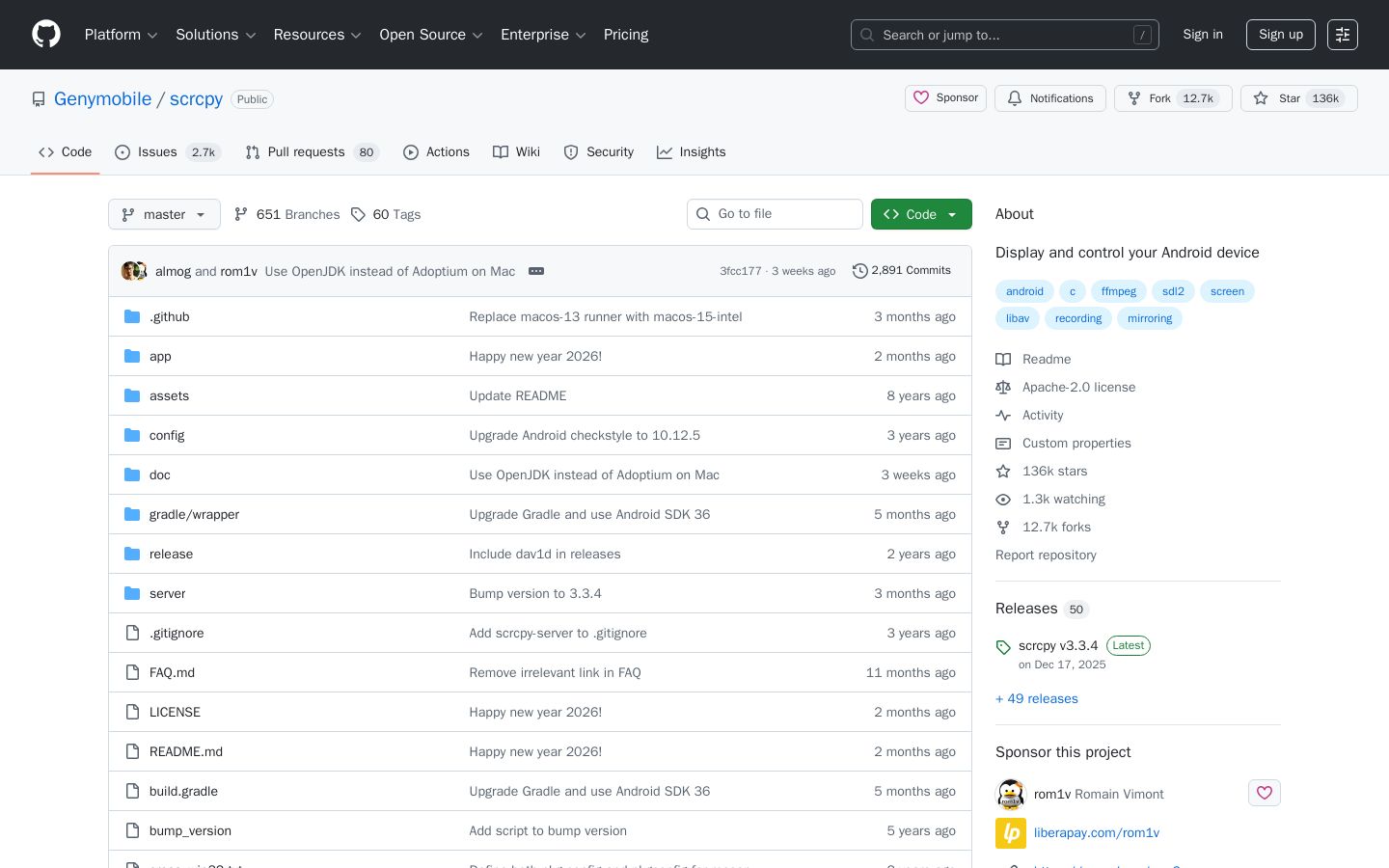Click the gradle/wrapper folder icon
This screenshot has width=1389, height=868.
pyautogui.click(x=132, y=514)
